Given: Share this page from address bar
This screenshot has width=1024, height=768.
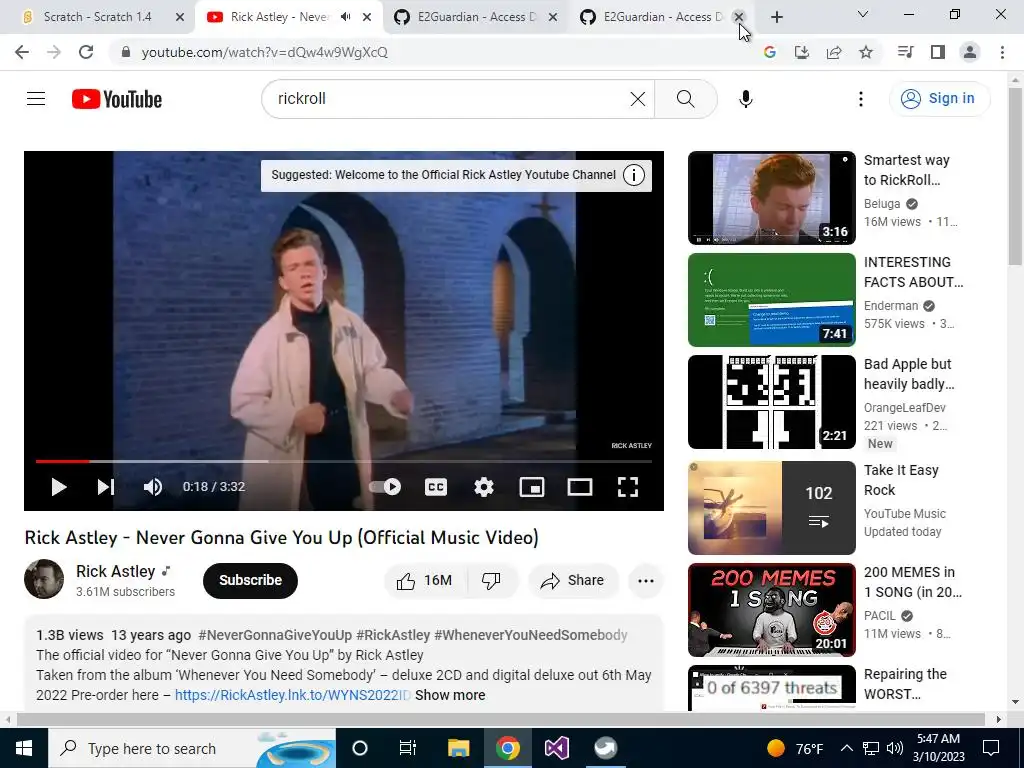Looking at the screenshot, I should [x=833, y=52].
